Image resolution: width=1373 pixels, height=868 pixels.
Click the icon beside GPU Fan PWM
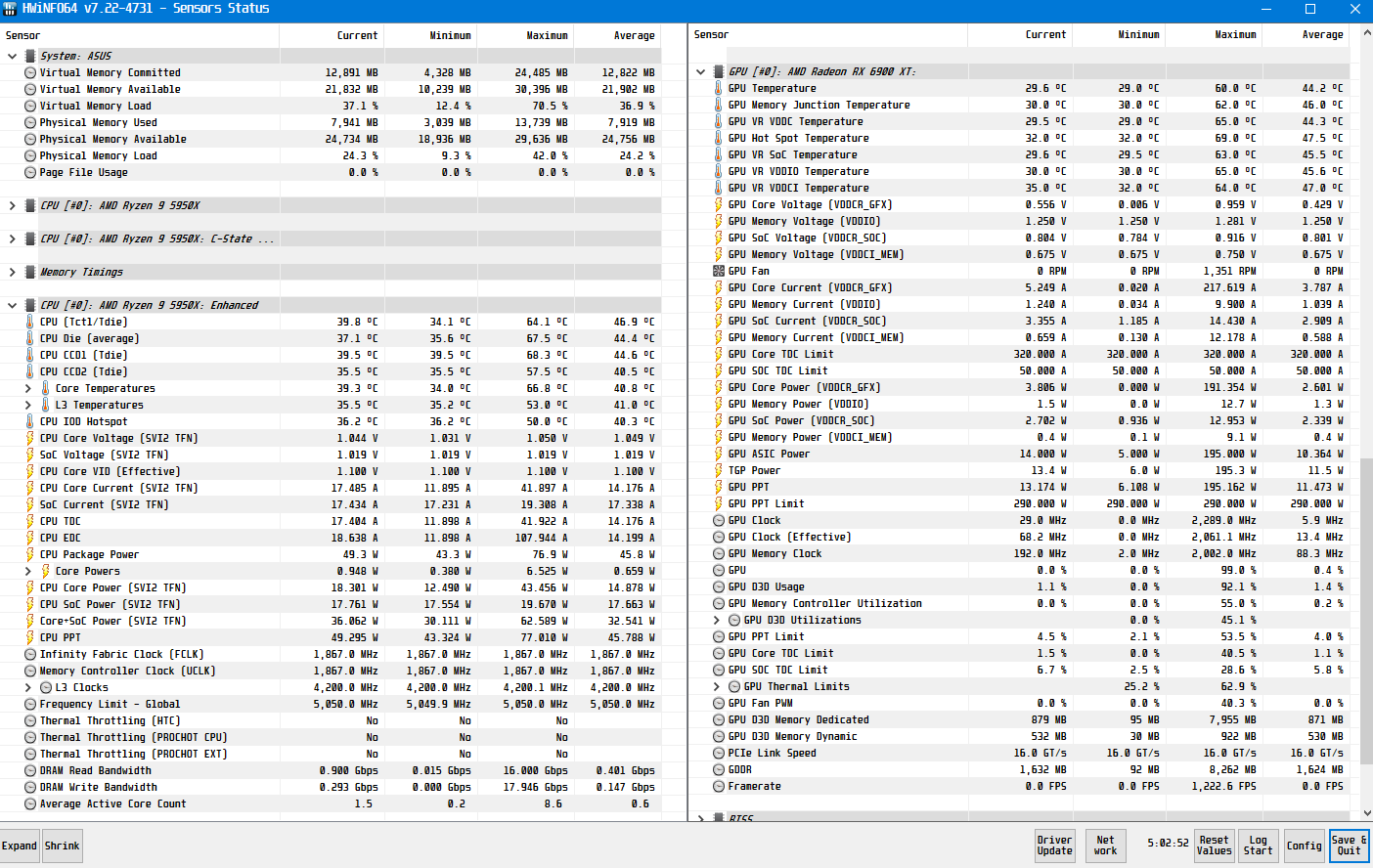(x=719, y=703)
